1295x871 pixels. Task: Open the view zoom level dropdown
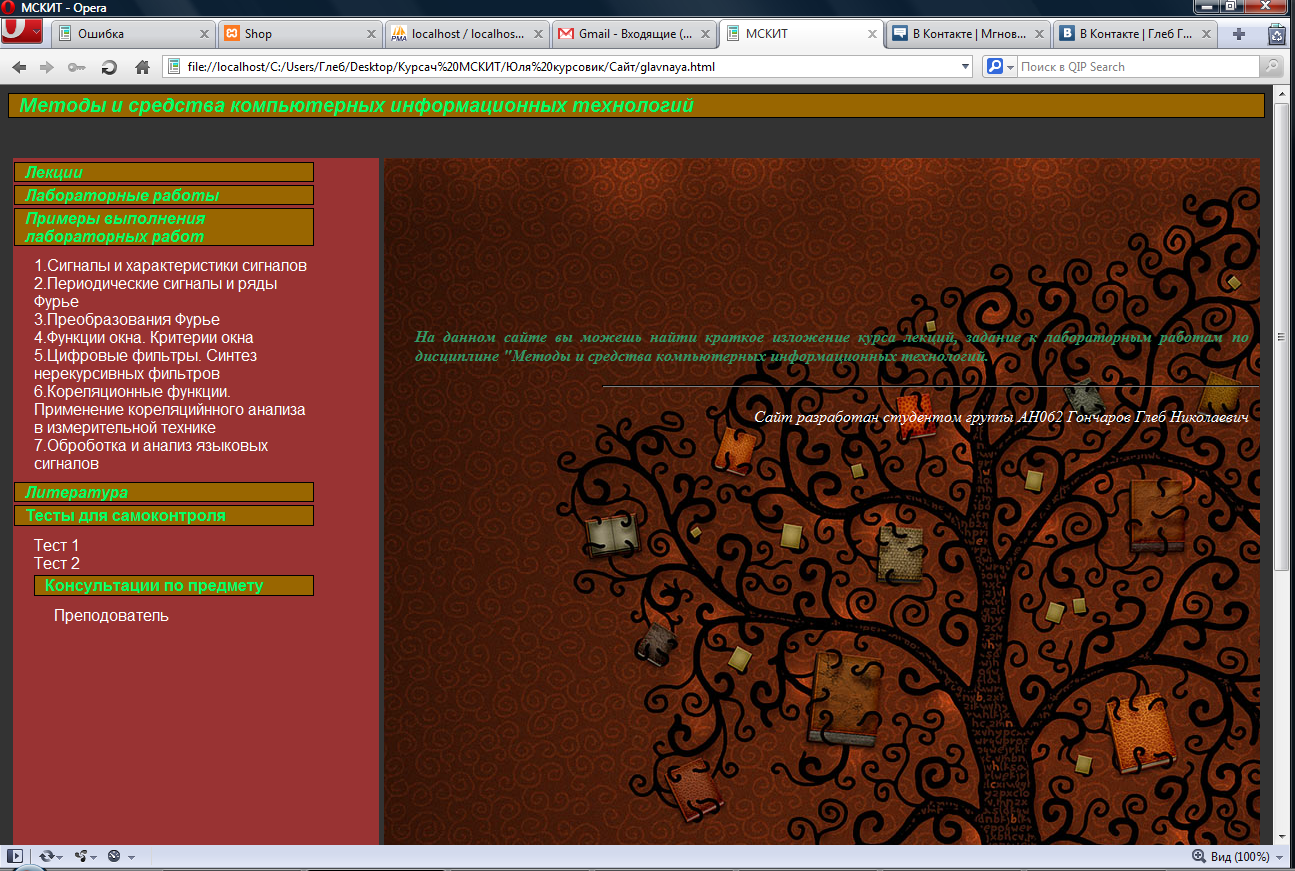click(x=1279, y=857)
